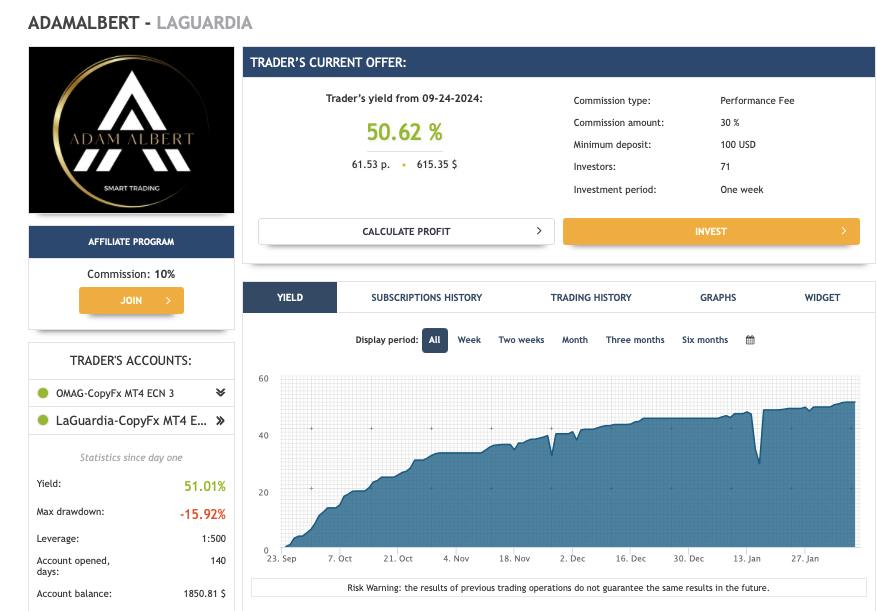Screen dimensions: 877x611
Task: Click the 61.53 p. points value
Action: 370,164
